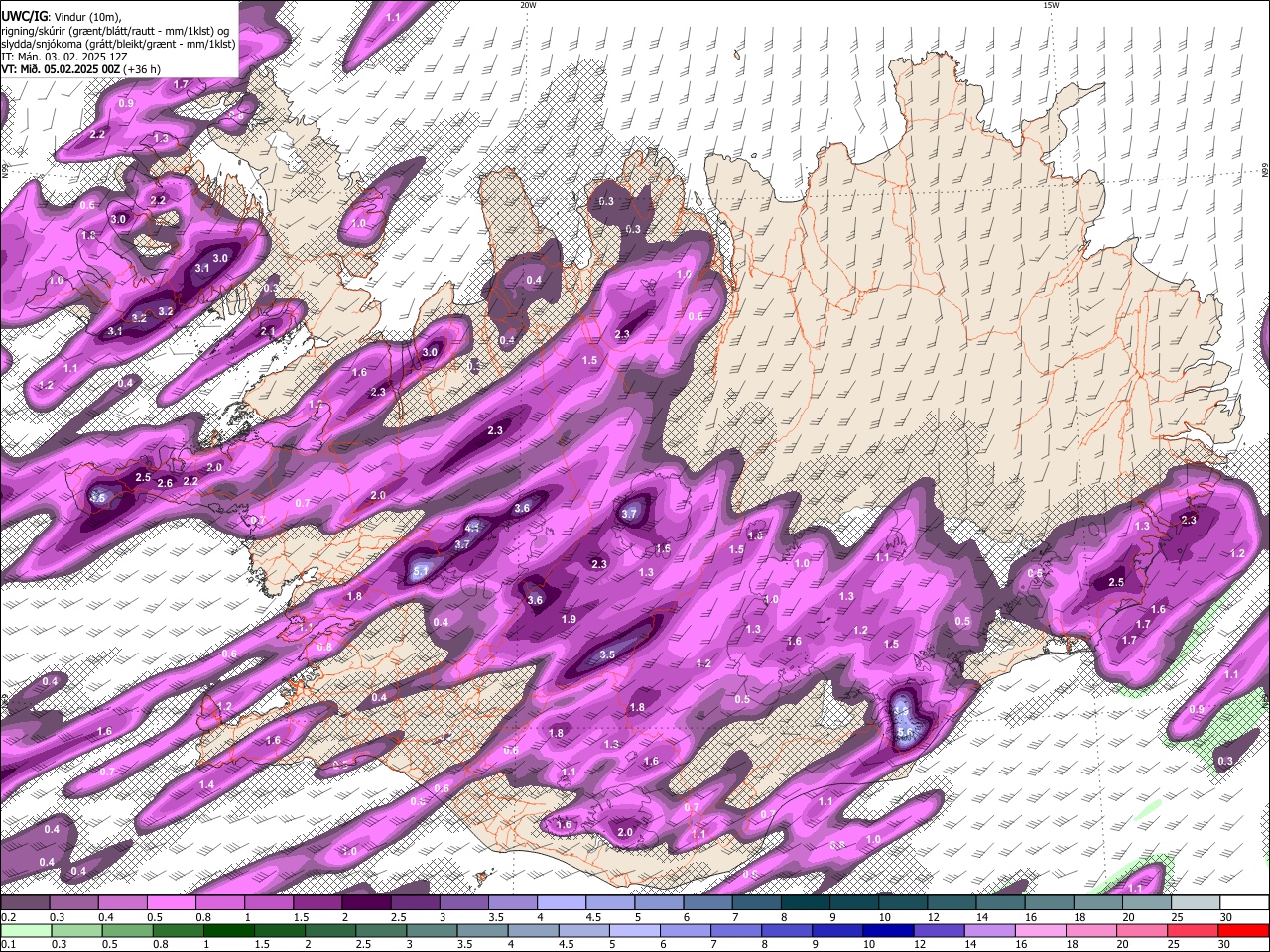Click the 'Vindur (10m)' header text
This screenshot has width=1270, height=952.
(87, 16)
